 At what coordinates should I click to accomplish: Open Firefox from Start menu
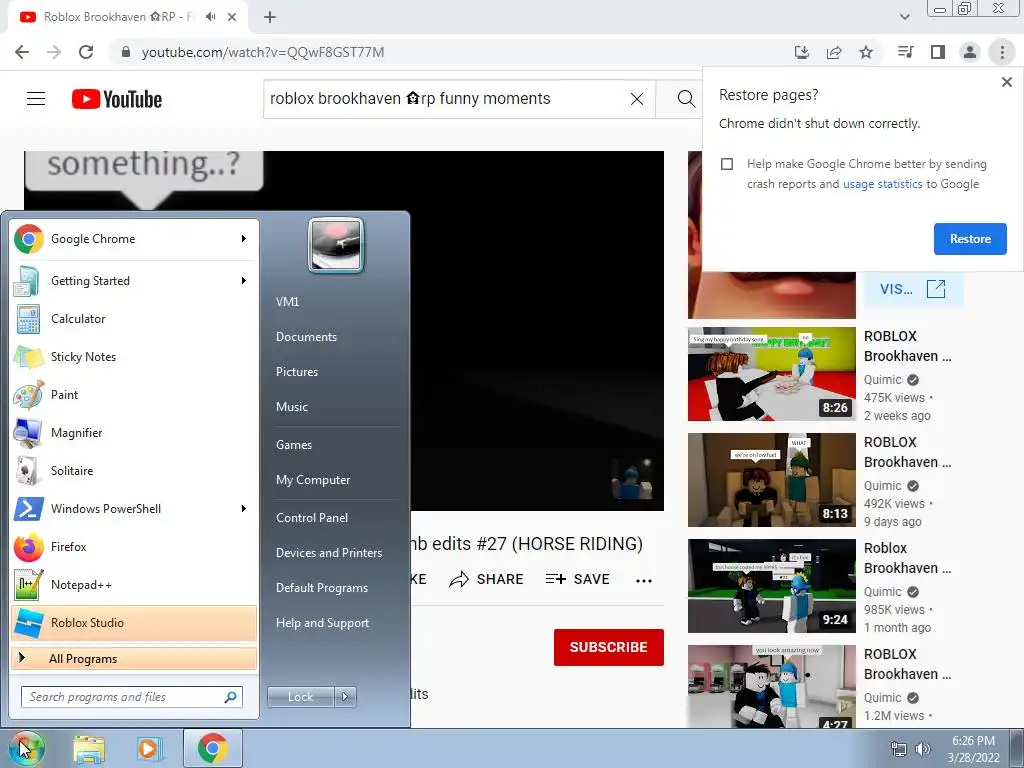(x=134, y=547)
